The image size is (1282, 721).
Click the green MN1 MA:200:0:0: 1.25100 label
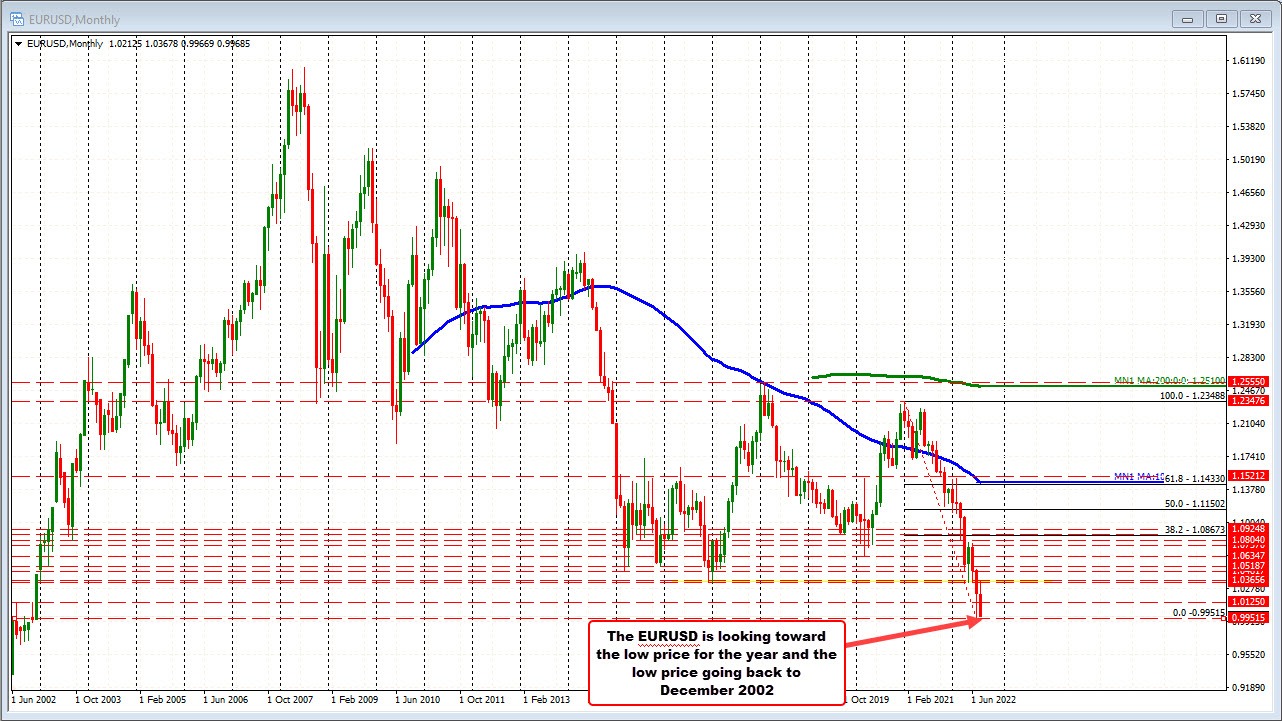(x=1170, y=381)
